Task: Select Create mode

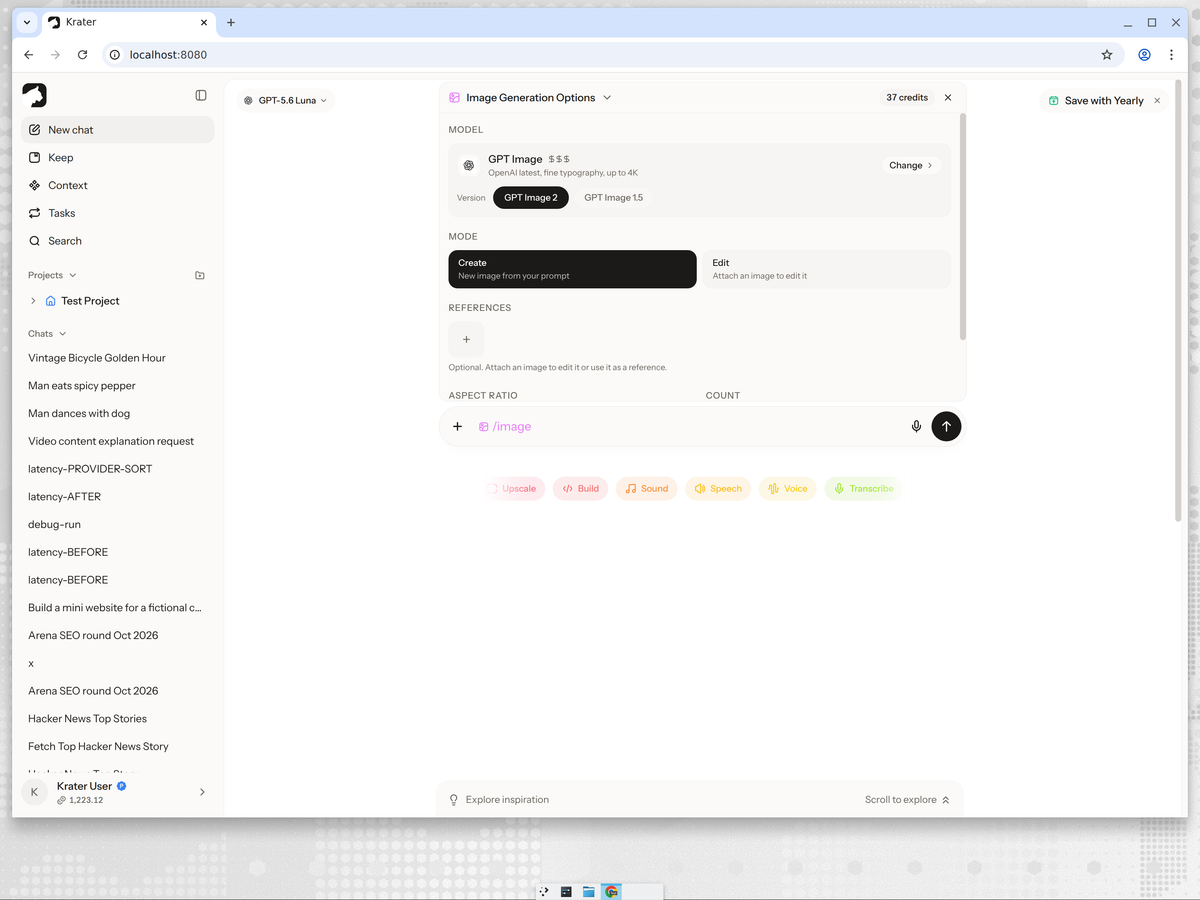Action: pos(572,269)
